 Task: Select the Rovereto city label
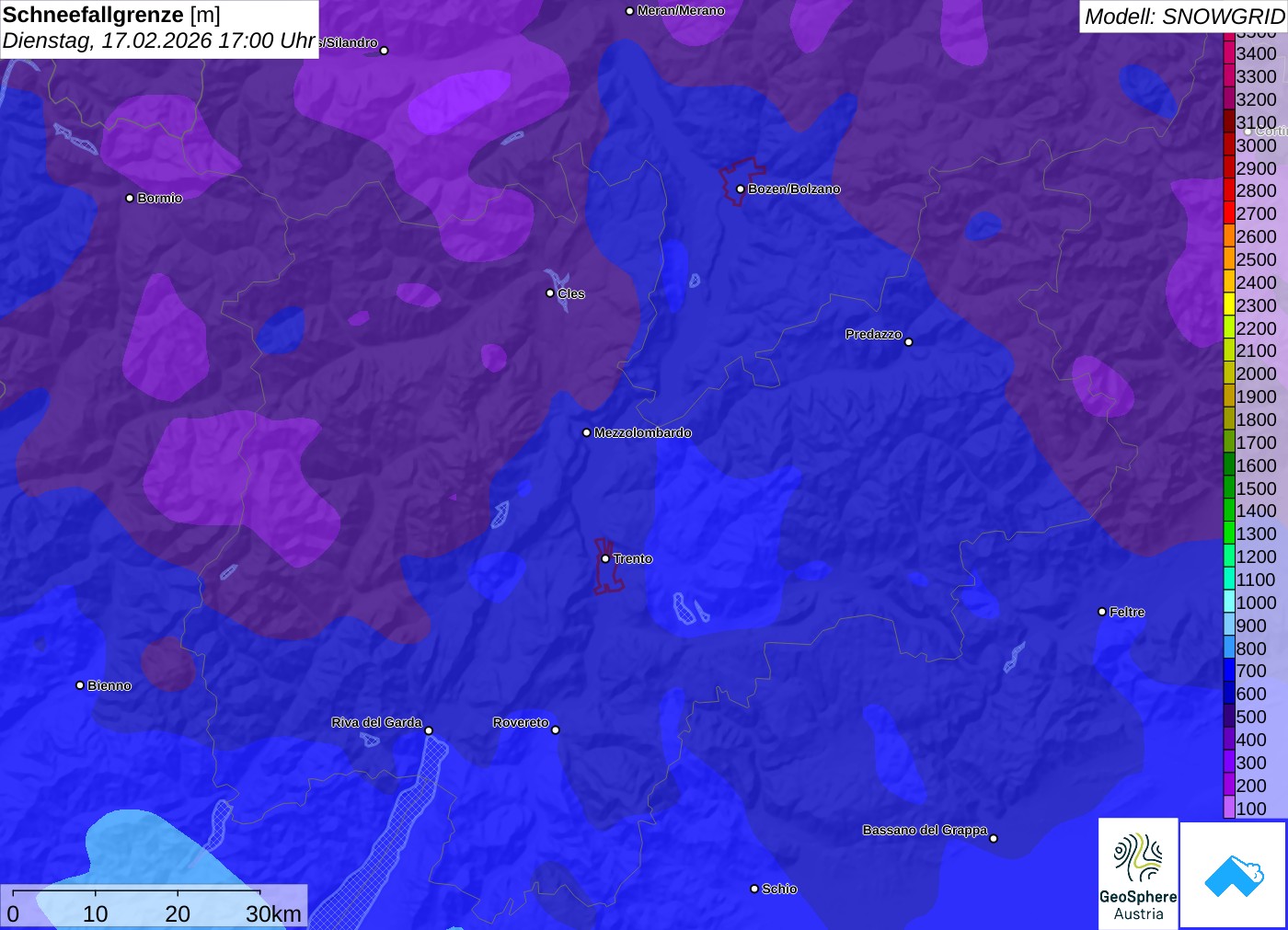click(521, 722)
